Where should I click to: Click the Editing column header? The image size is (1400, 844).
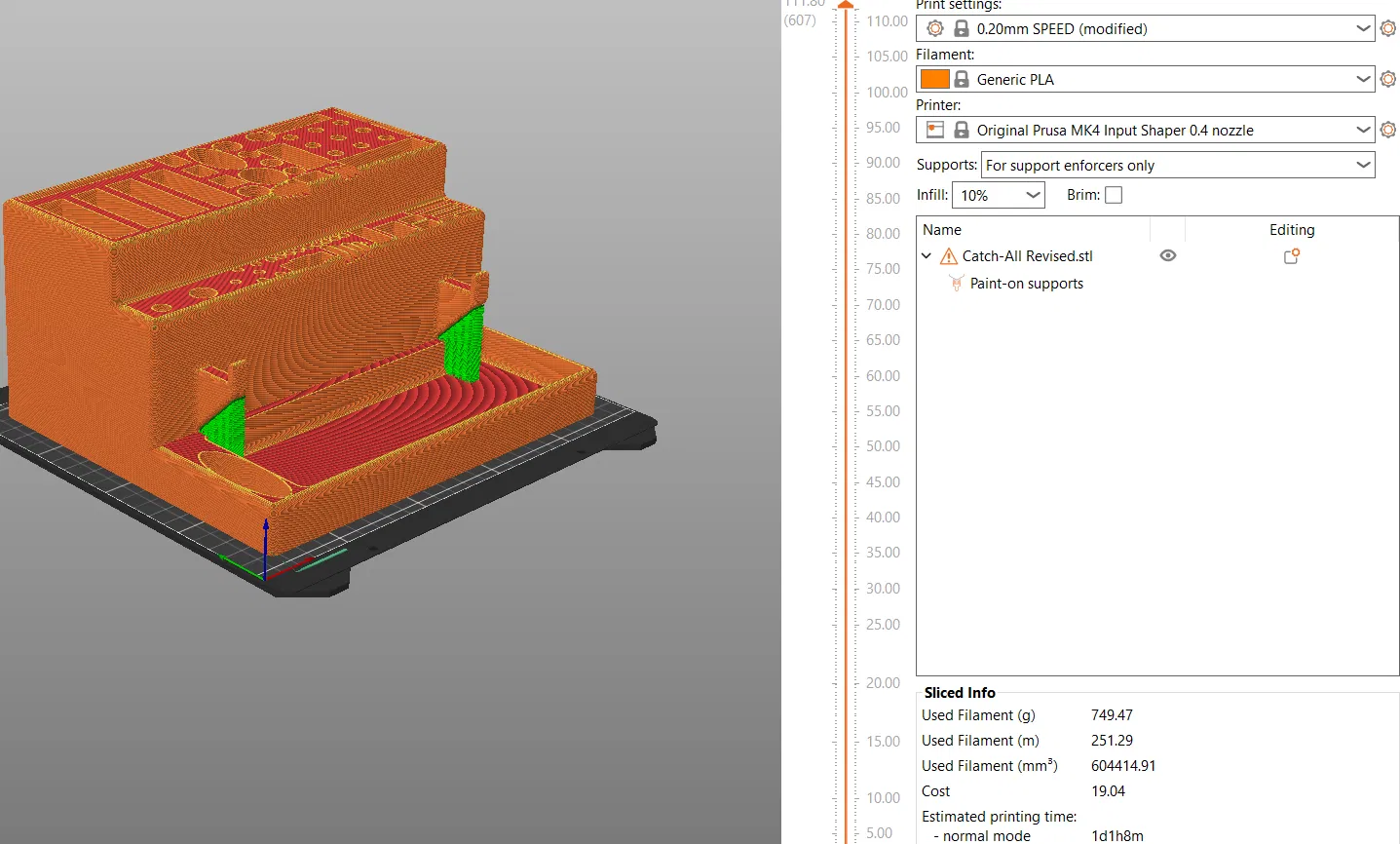tap(1292, 230)
